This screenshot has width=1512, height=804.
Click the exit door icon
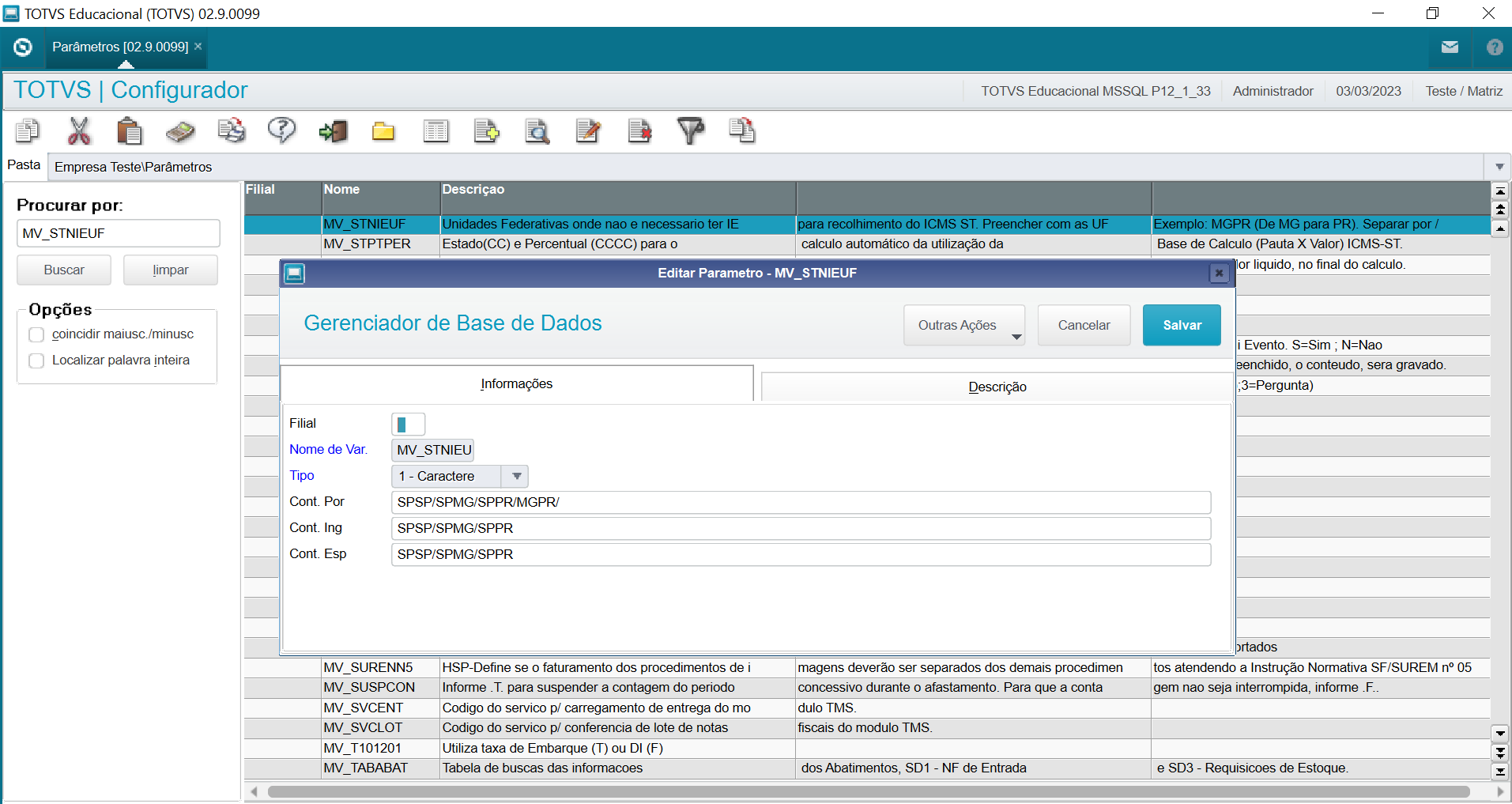pyautogui.click(x=334, y=131)
